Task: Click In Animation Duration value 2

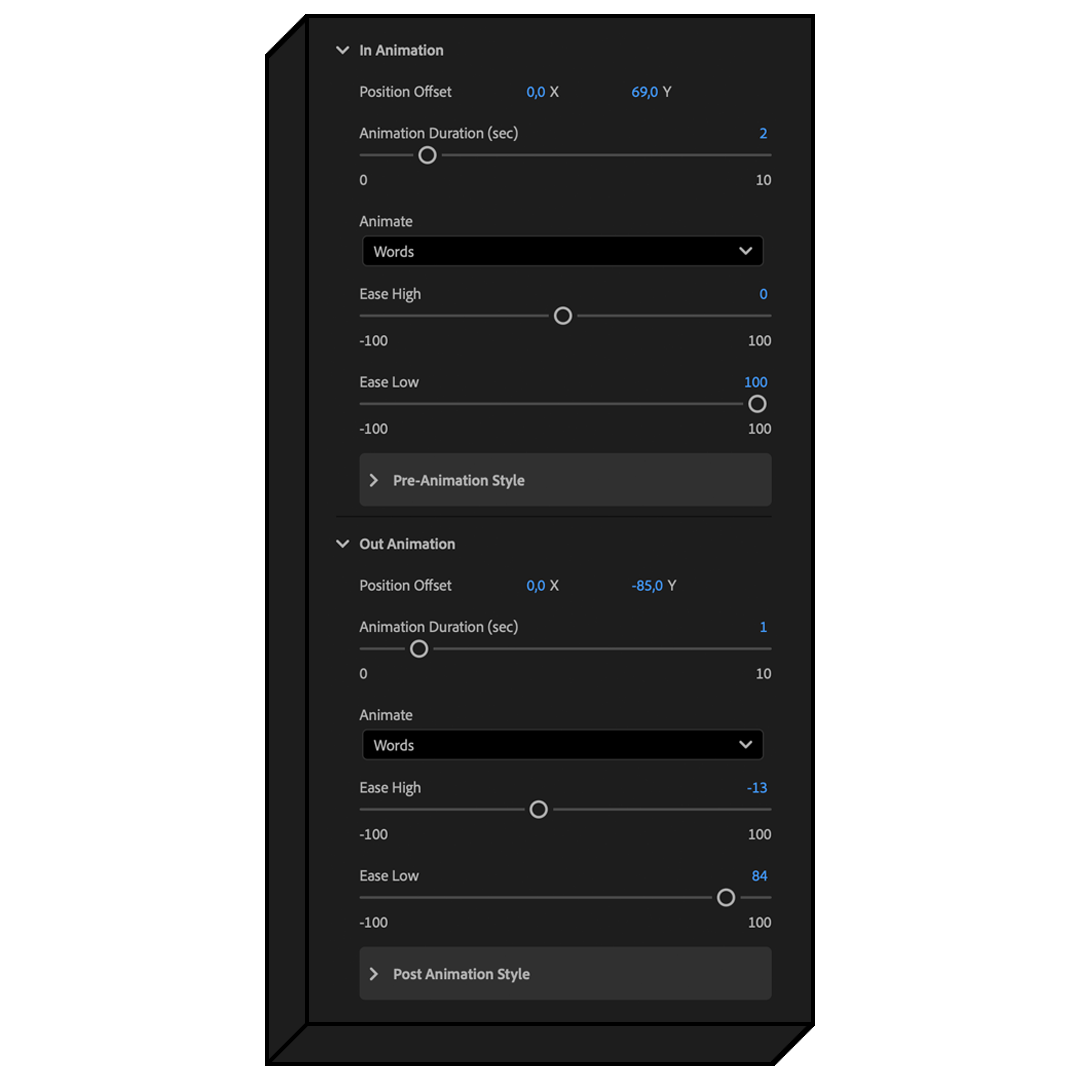Action: click(763, 133)
